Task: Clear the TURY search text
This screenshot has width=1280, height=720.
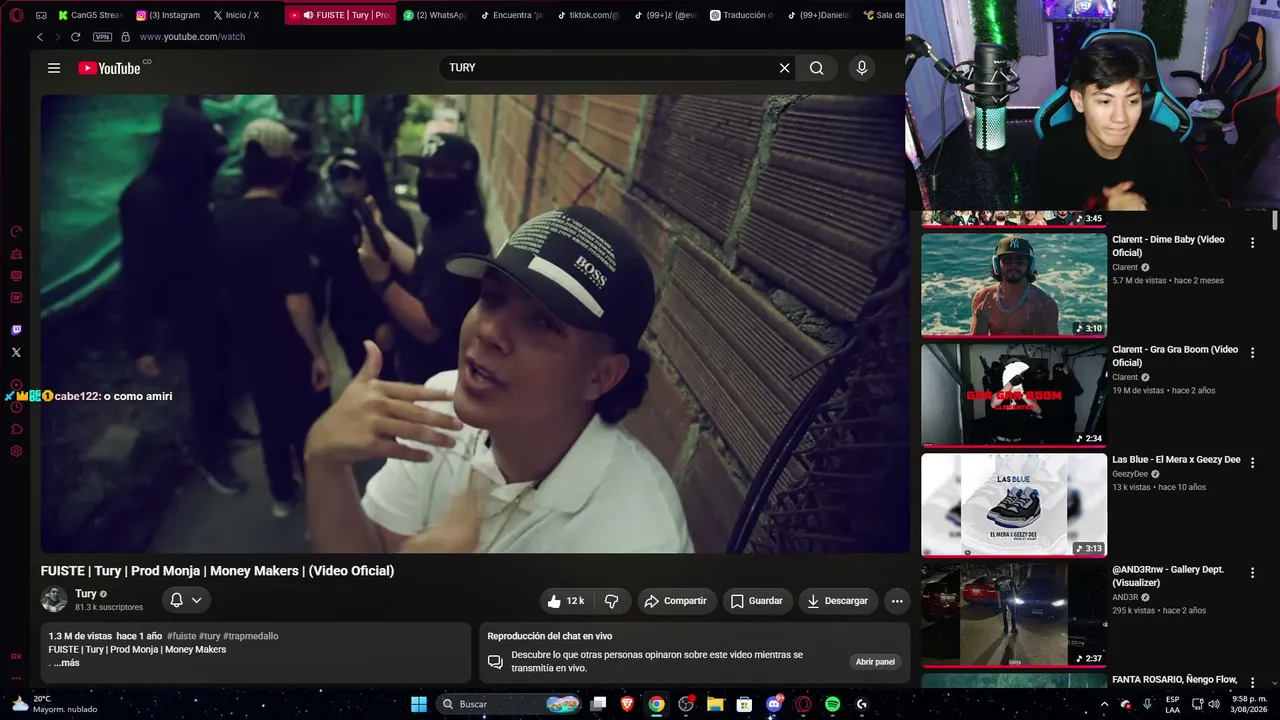Action: point(785,68)
